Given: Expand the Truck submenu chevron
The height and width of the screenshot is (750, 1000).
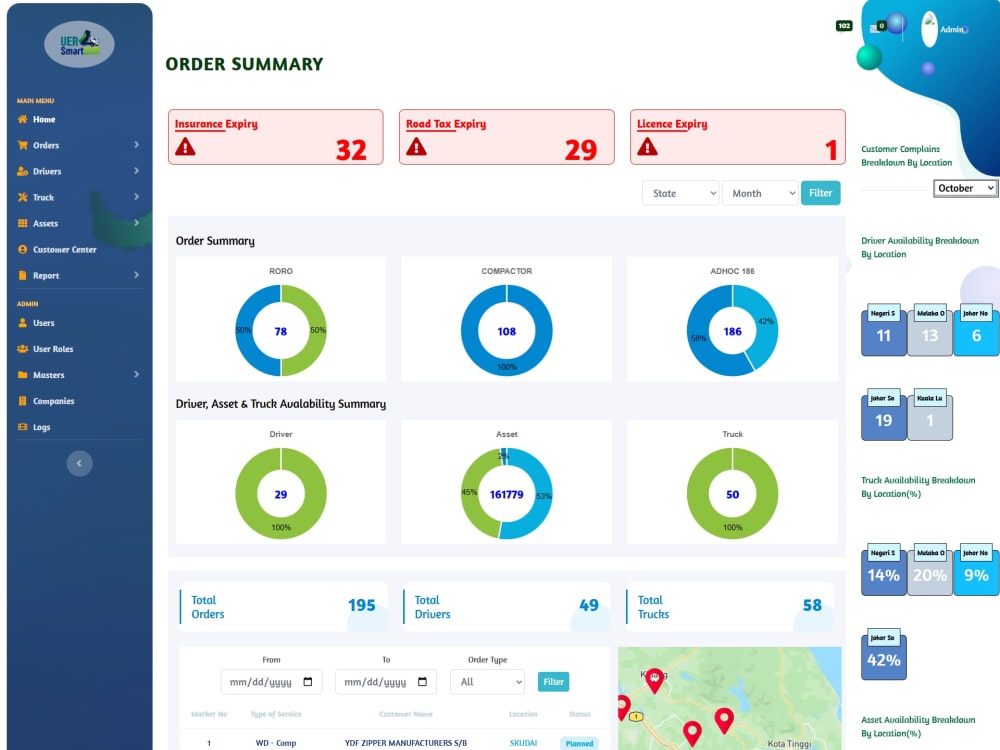Looking at the screenshot, I should (136, 197).
